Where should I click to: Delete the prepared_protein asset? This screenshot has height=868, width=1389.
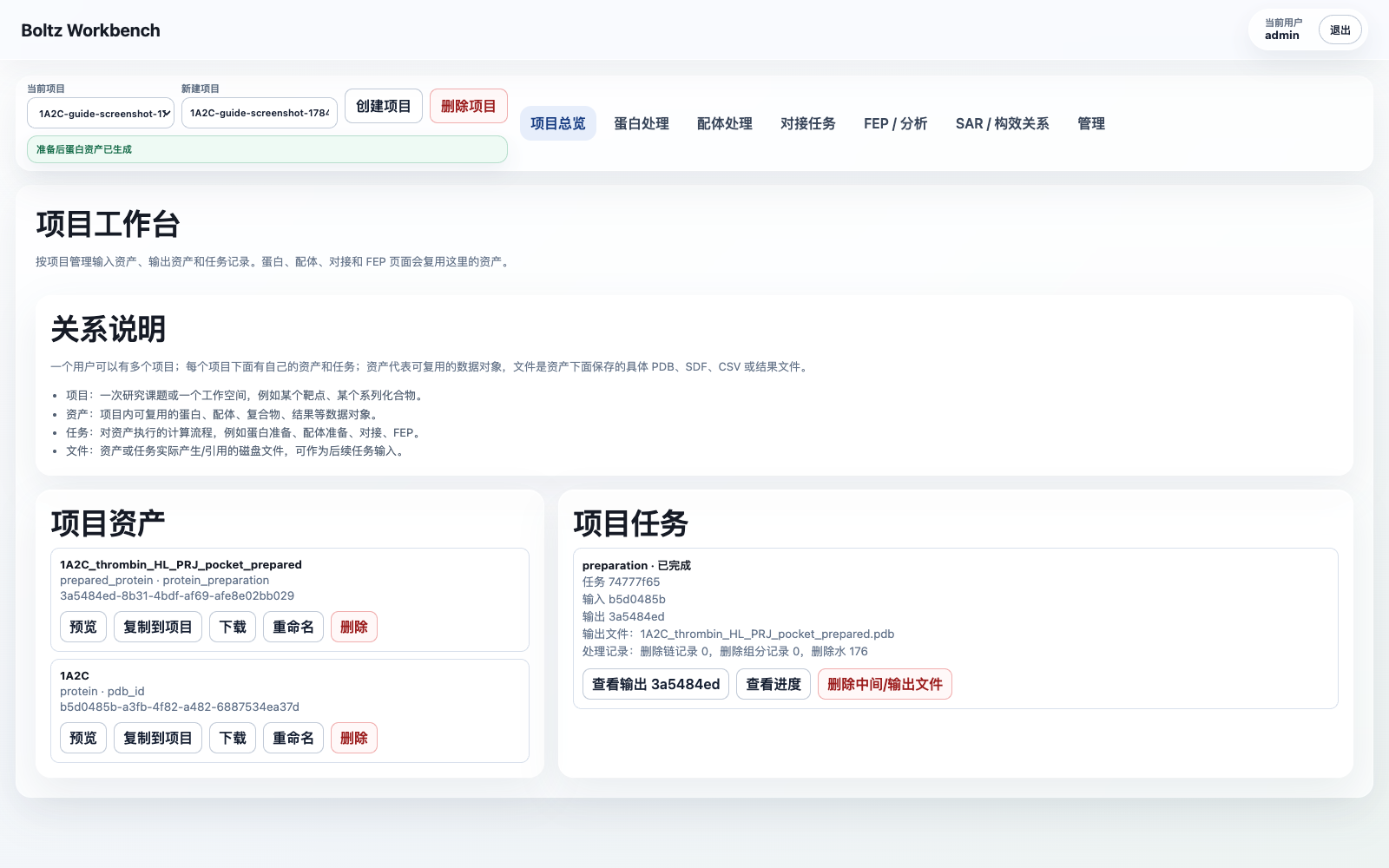click(354, 627)
